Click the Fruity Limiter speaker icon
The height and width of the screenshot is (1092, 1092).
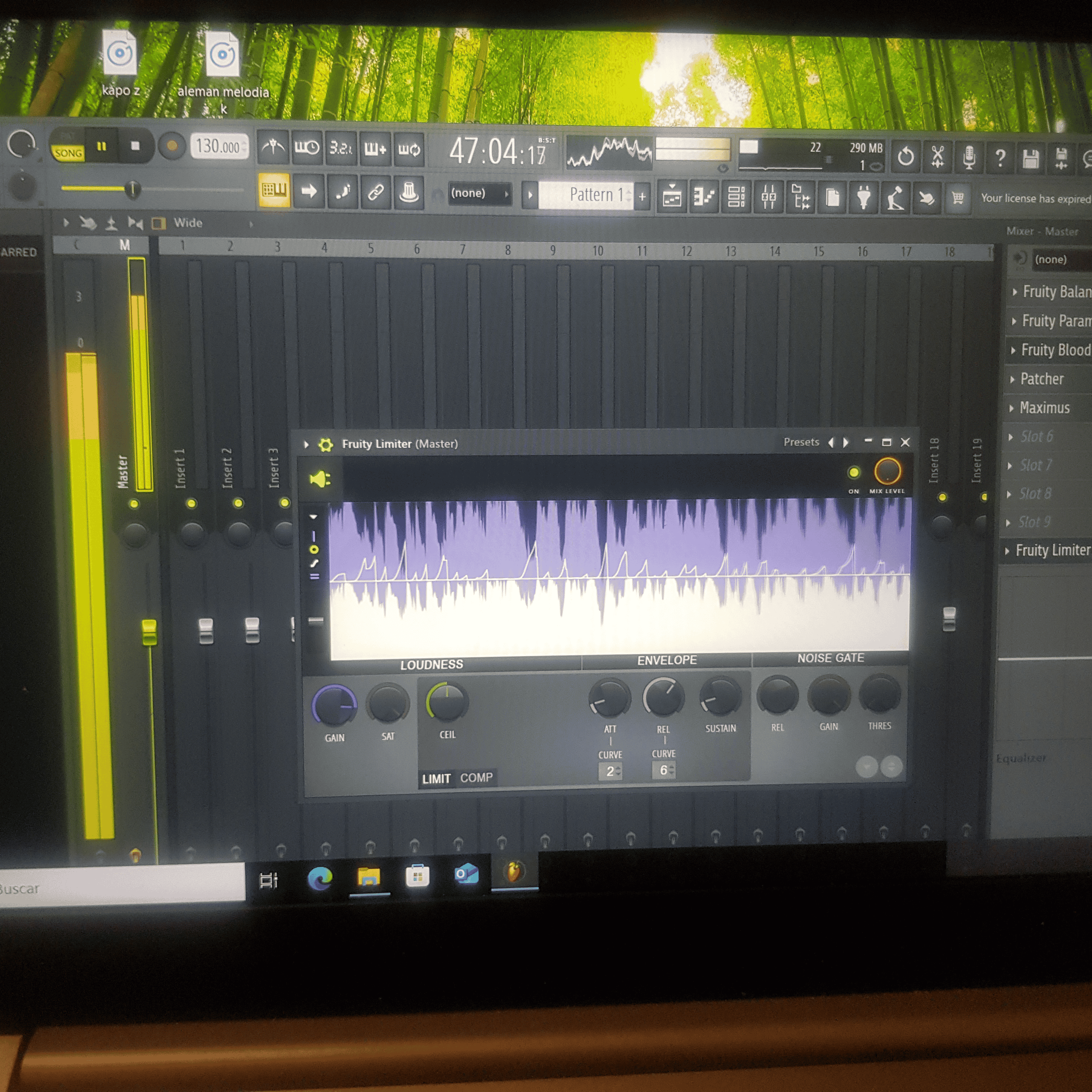(x=320, y=479)
